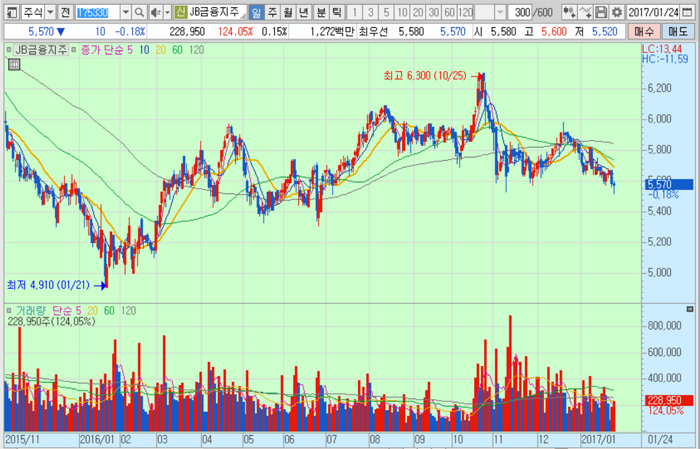Open the speaker options dropdown arrow

[x=166, y=12]
